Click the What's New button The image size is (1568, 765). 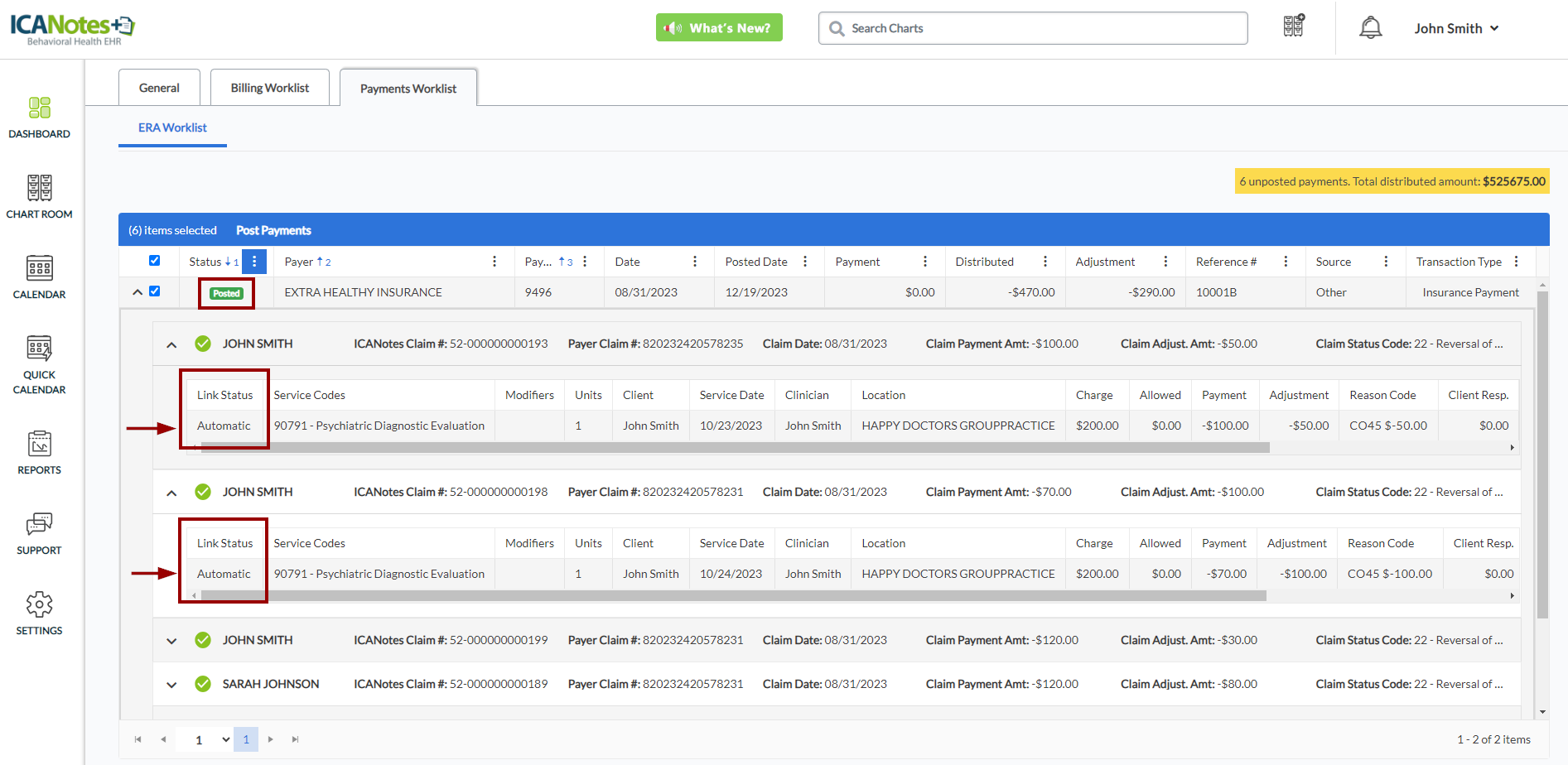click(719, 28)
